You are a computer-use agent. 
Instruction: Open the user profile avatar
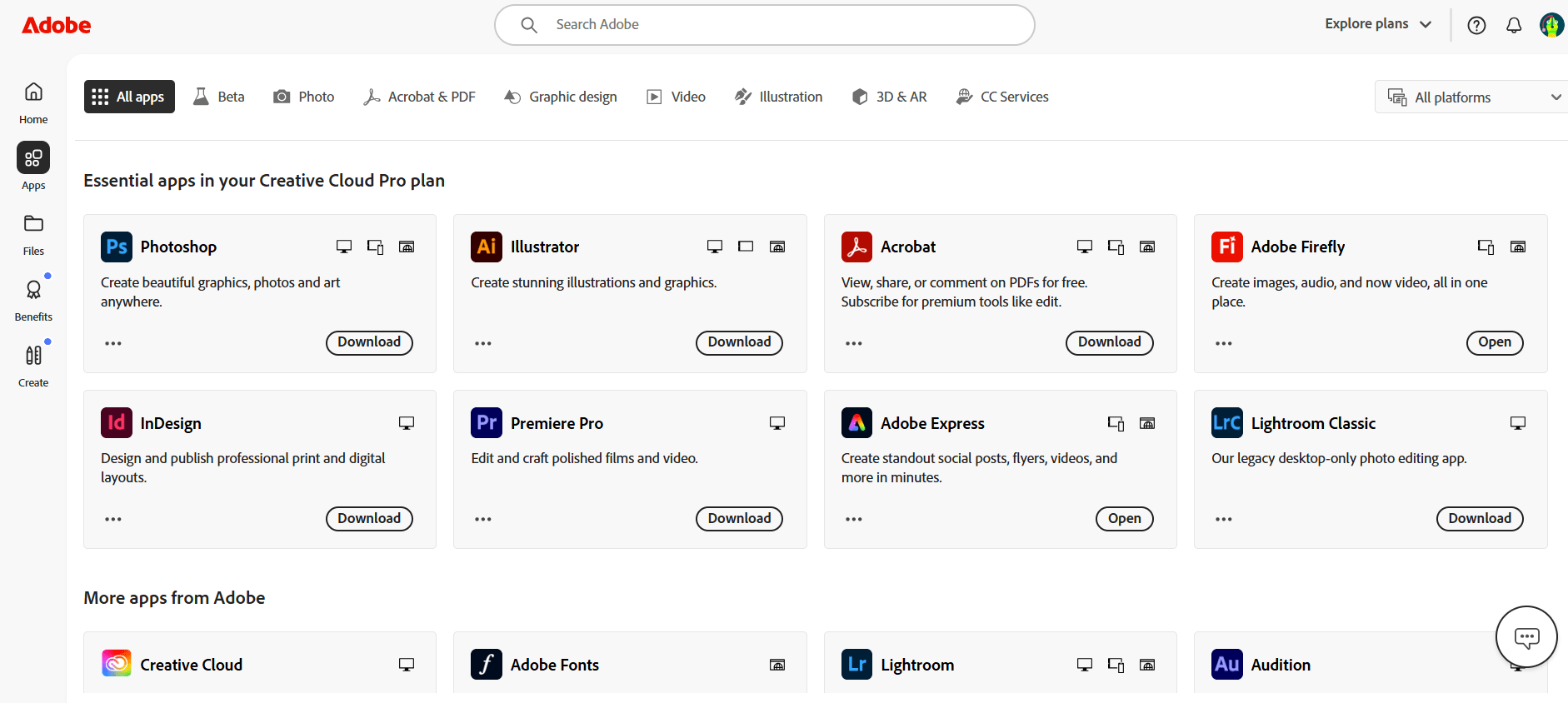(x=1551, y=25)
